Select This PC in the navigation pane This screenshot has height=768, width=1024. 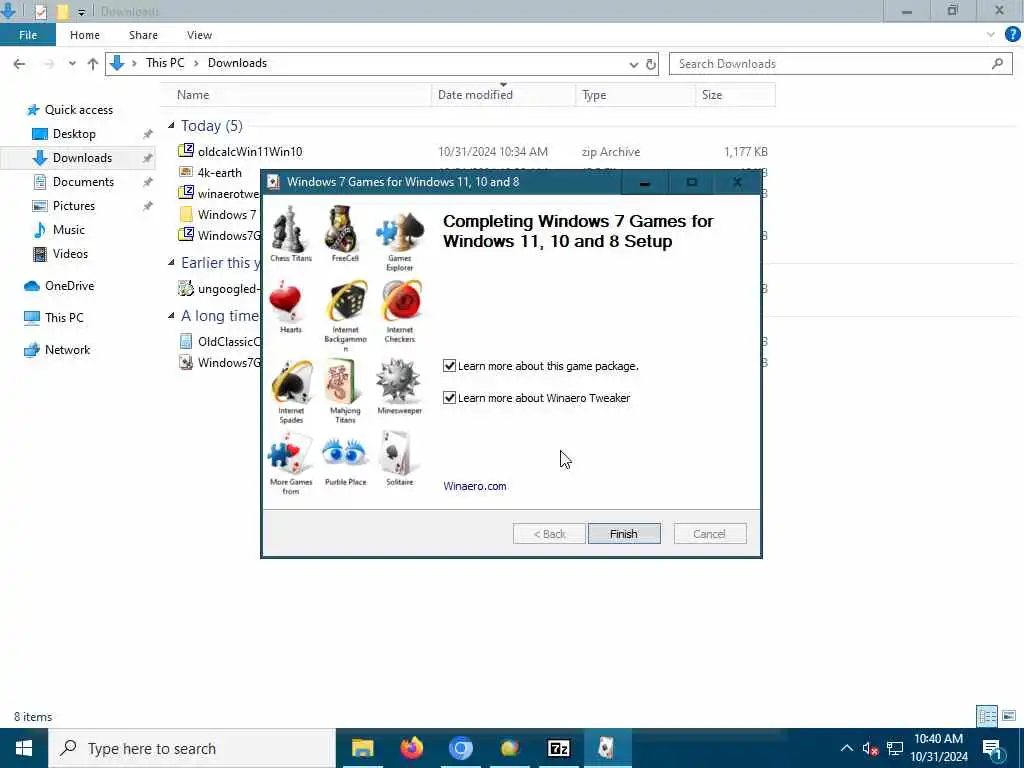click(64, 318)
